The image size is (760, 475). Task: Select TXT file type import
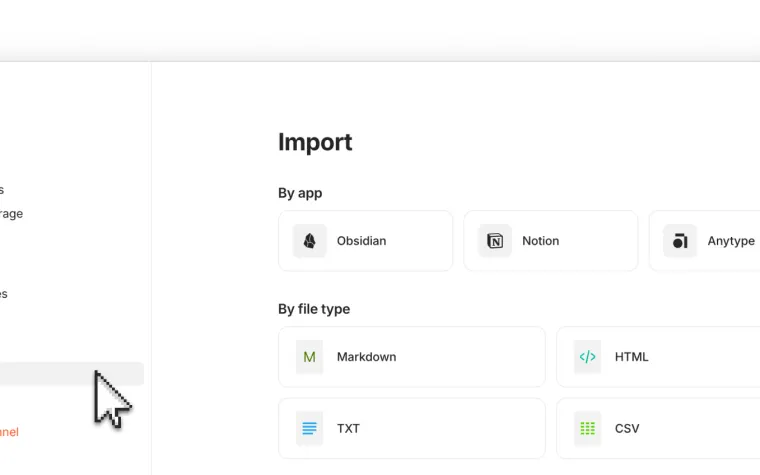(x=412, y=428)
